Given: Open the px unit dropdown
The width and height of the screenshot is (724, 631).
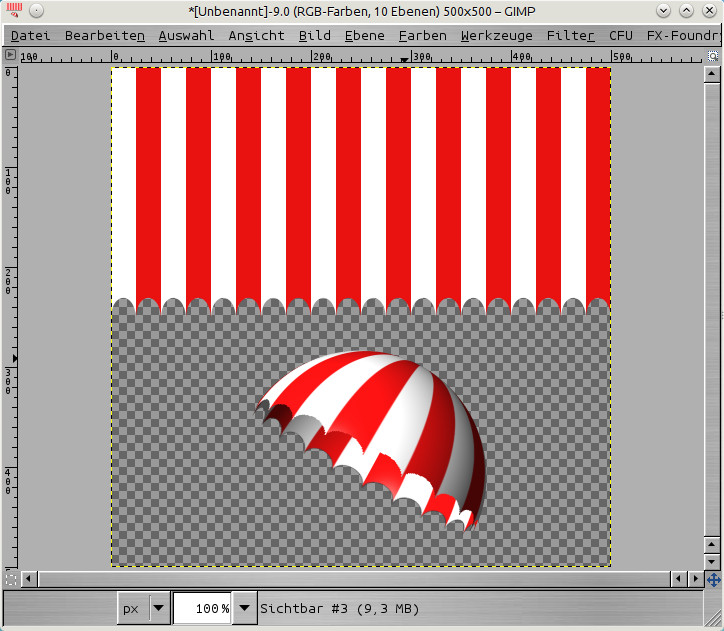Looking at the screenshot, I should tap(145, 608).
